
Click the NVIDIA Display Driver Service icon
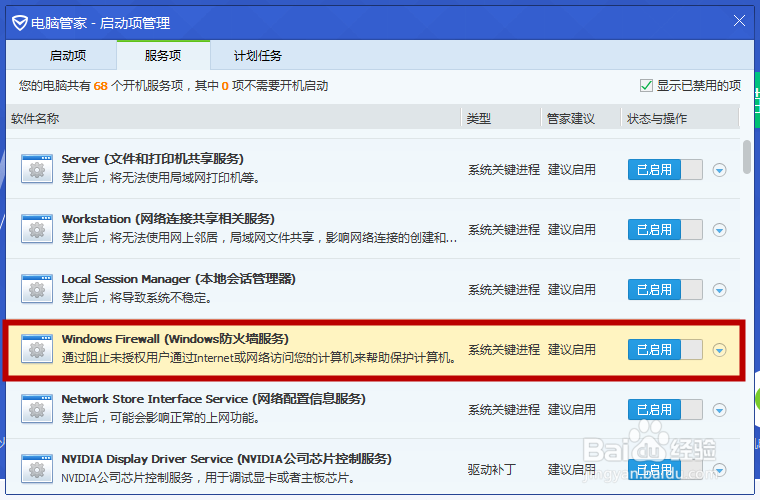37,469
